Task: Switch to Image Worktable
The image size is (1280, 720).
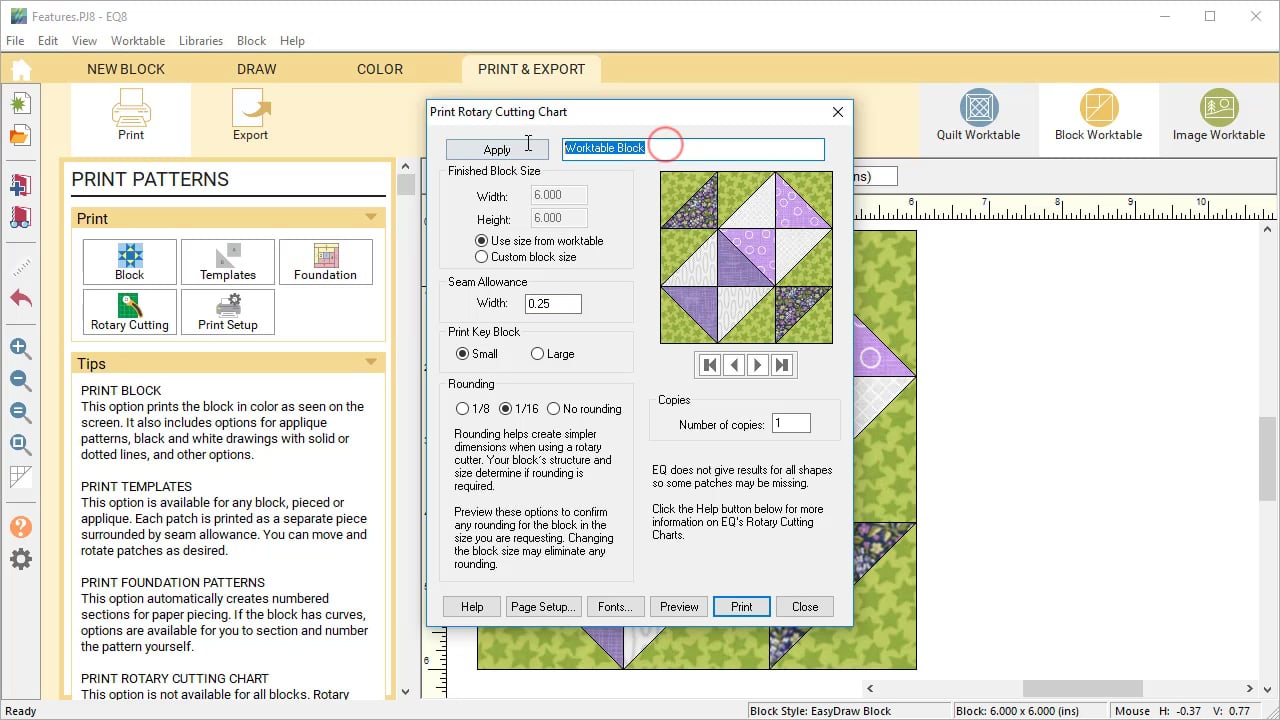Action: [x=1218, y=115]
